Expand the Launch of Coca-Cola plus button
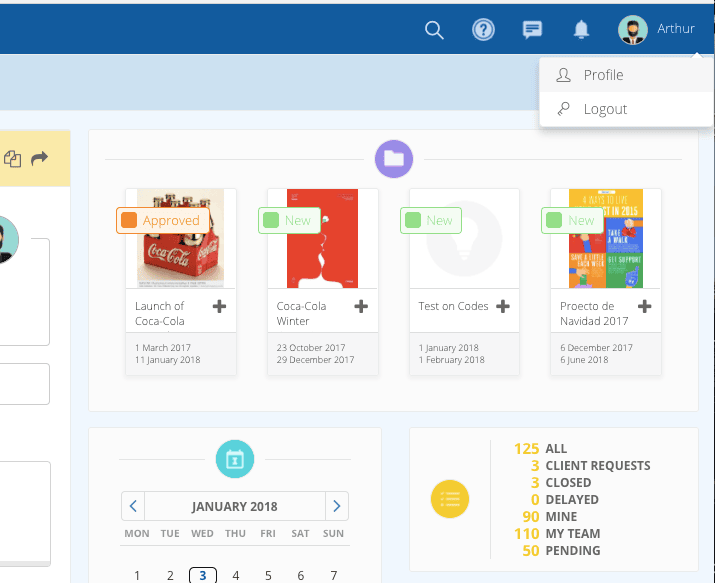 tap(220, 307)
